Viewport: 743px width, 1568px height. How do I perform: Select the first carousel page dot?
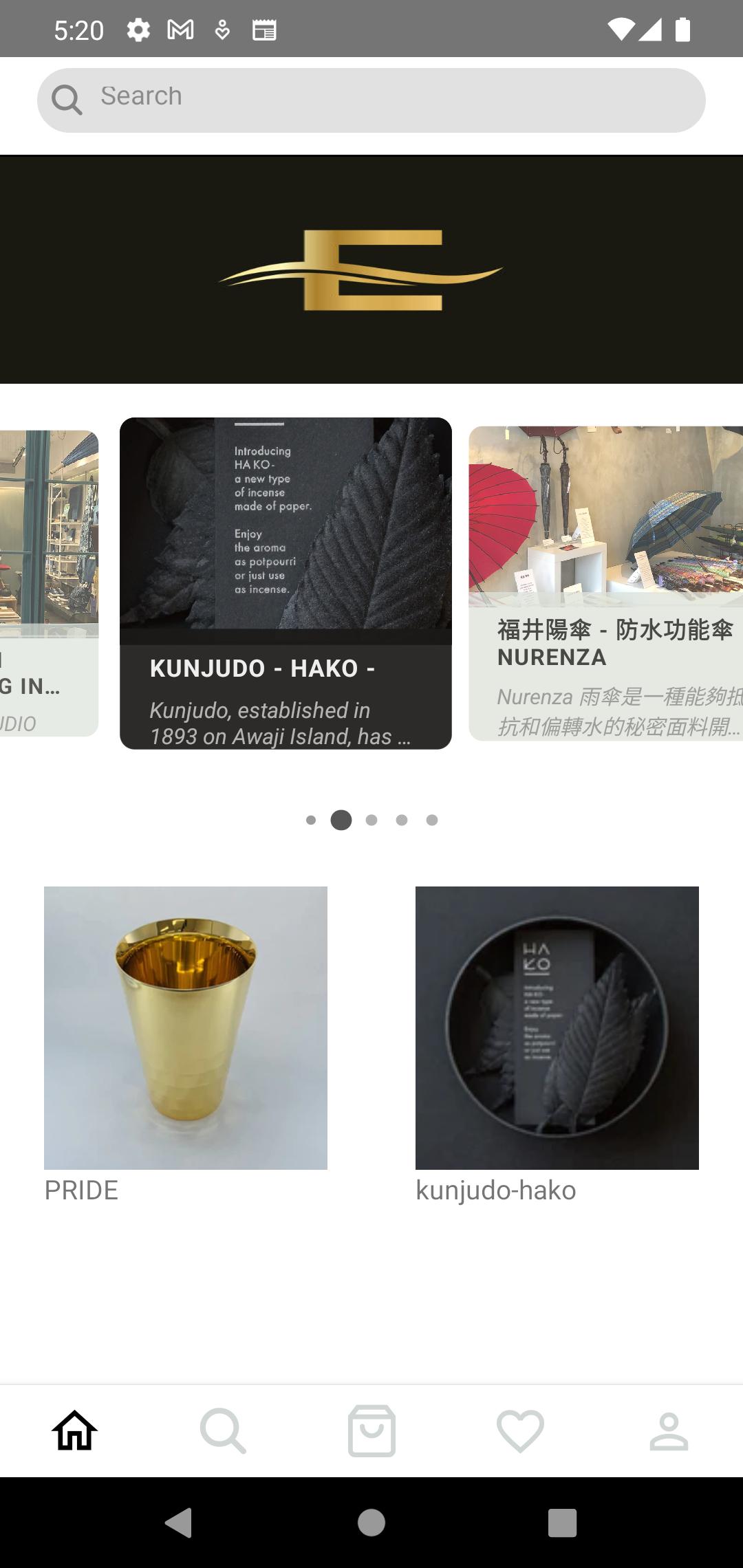coord(311,820)
